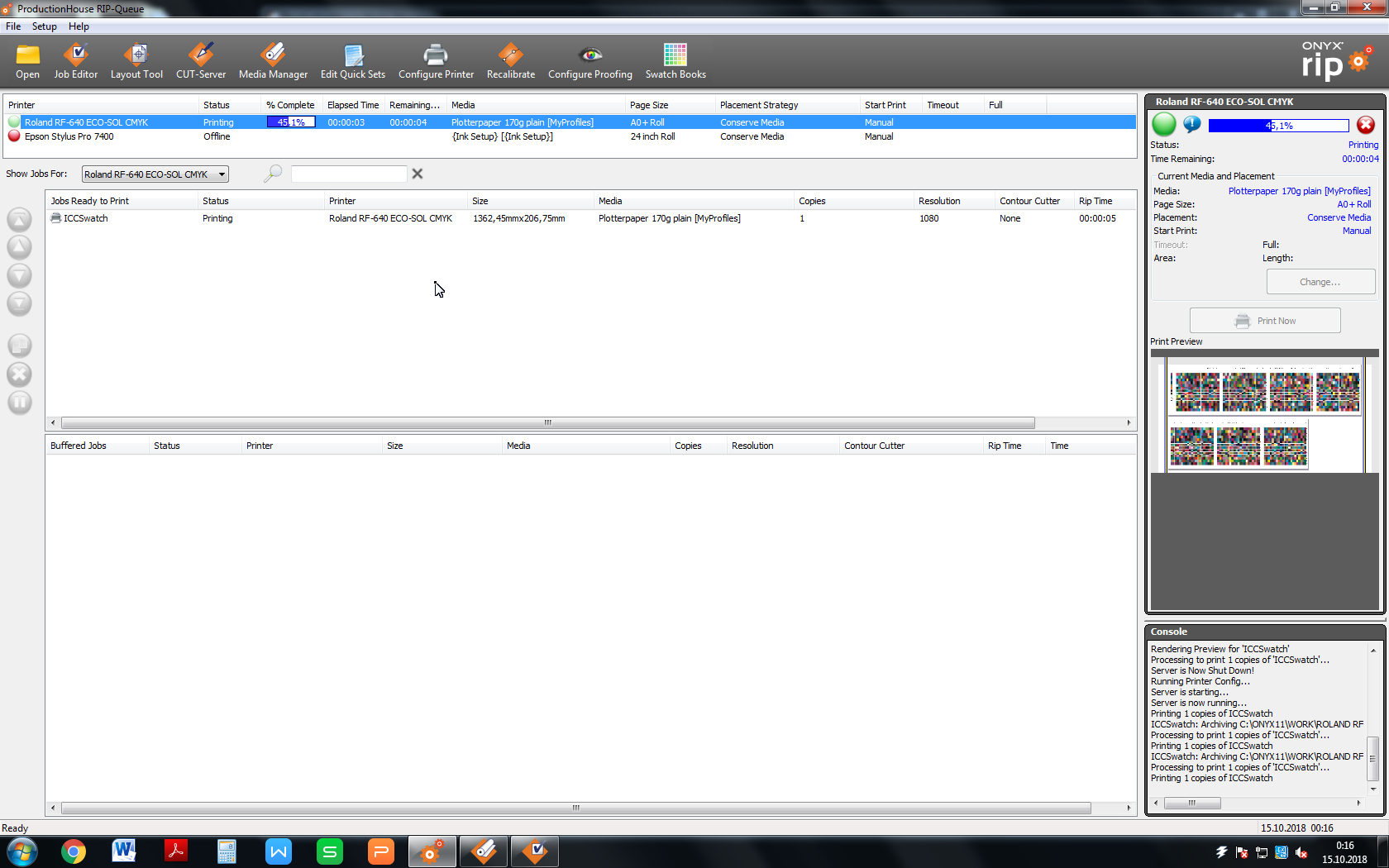Click the Conserve Media placement link
The width and height of the screenshot is (1389, 868).
click(x=1339, y=217)
